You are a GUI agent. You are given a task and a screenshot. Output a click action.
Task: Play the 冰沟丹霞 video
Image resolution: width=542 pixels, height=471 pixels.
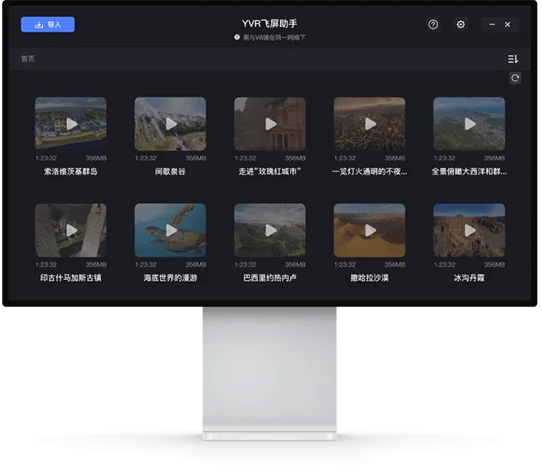pos(469,230)
